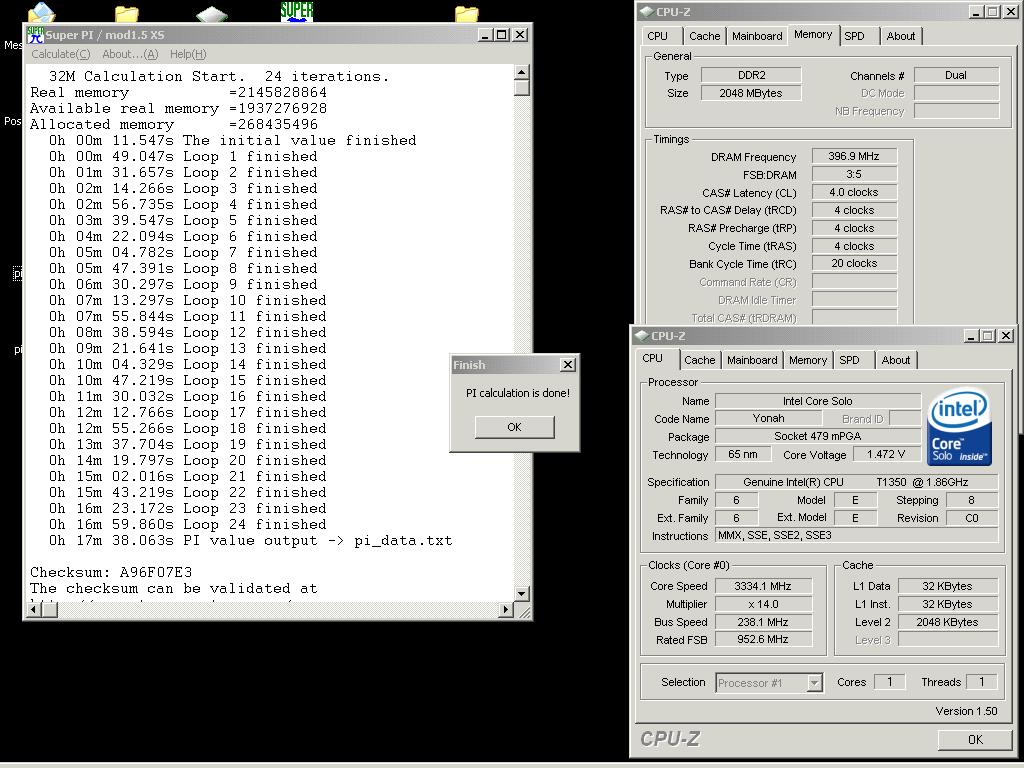
Task: Click the Bank Cycle Time value 20 clocks
Action: tap(854, 263)
